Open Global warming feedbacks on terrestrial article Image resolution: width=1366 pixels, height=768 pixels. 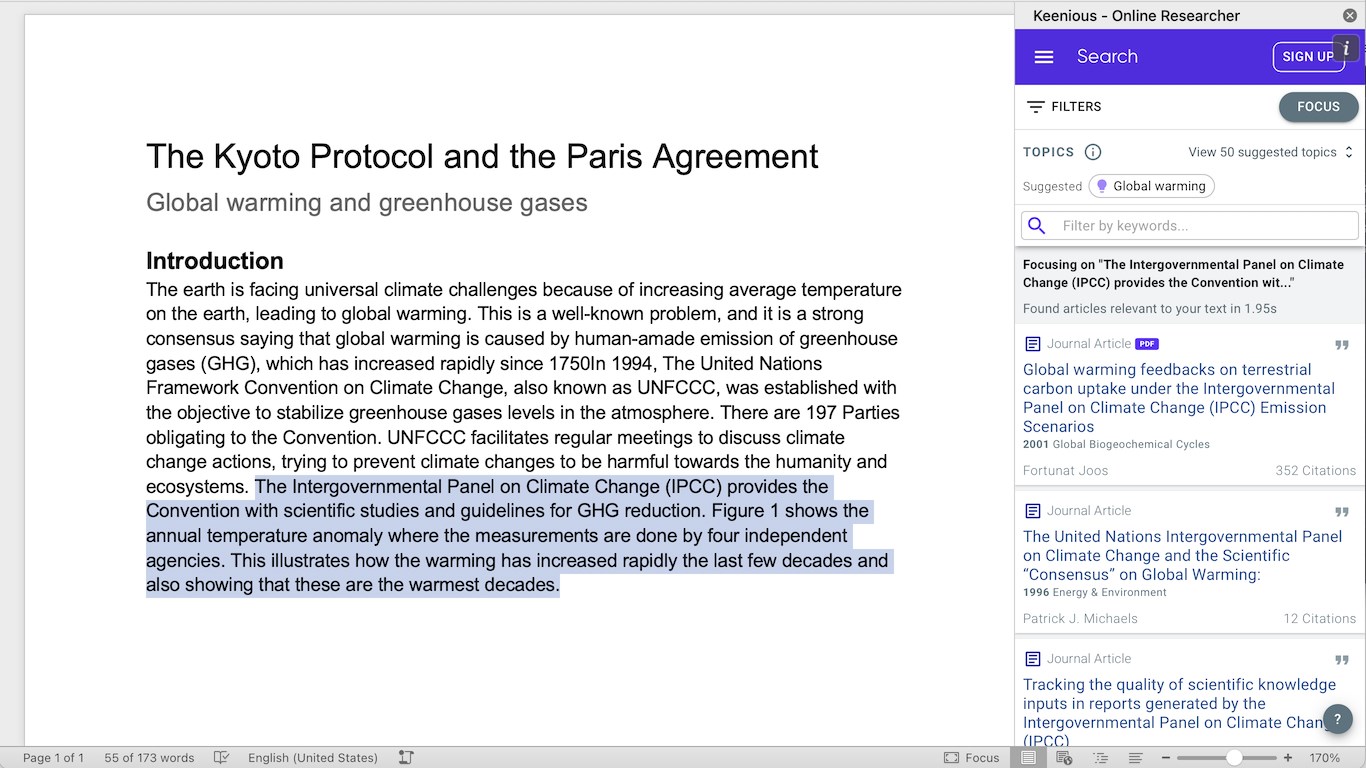click(1179, 398)
